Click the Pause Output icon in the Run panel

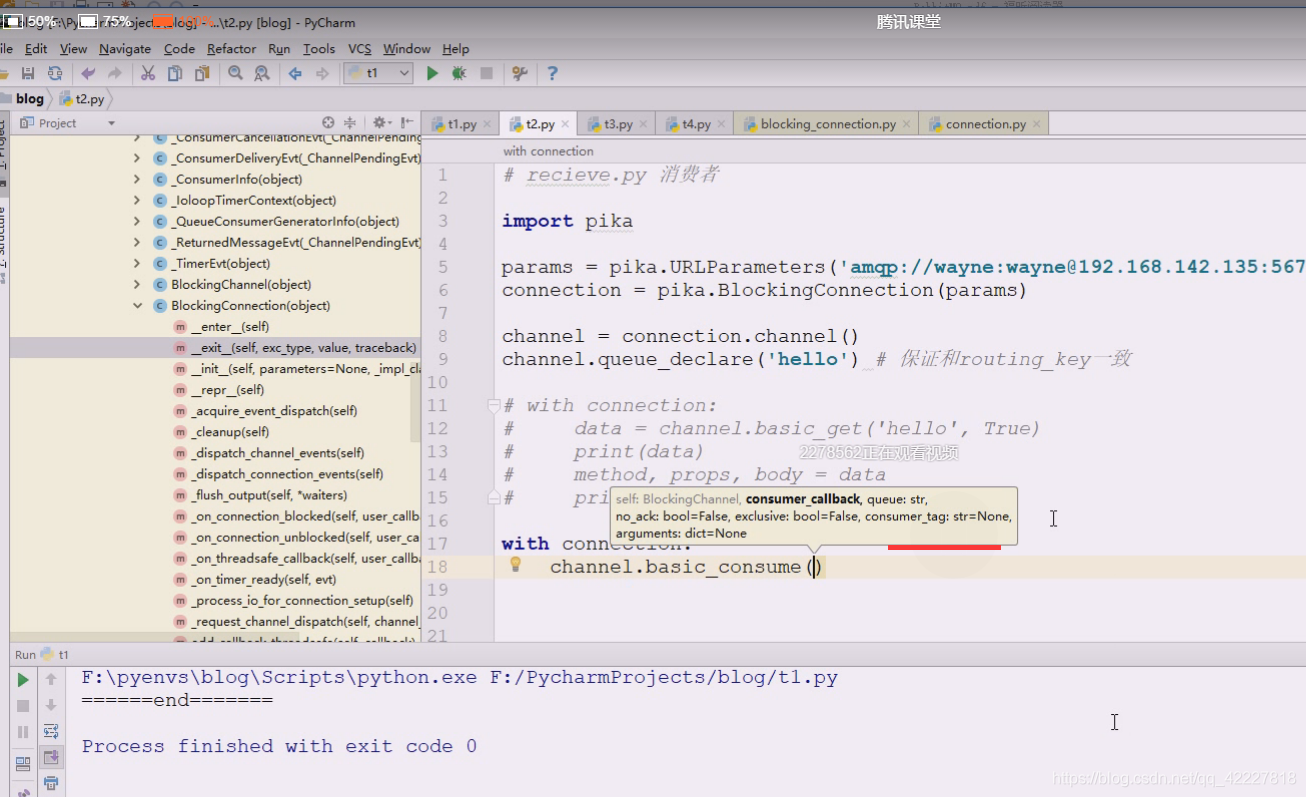tap(23, 732)
